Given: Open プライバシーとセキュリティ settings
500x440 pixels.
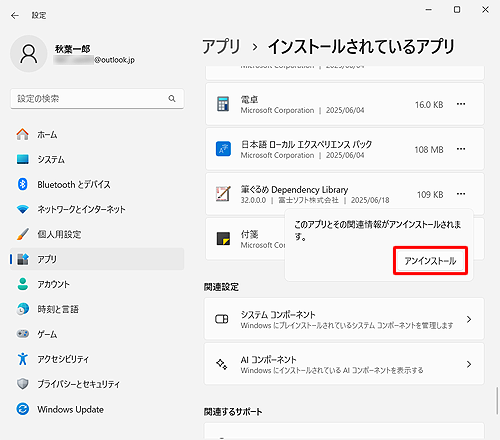Looking at the screenshot, I should click(x=97, y=384).
